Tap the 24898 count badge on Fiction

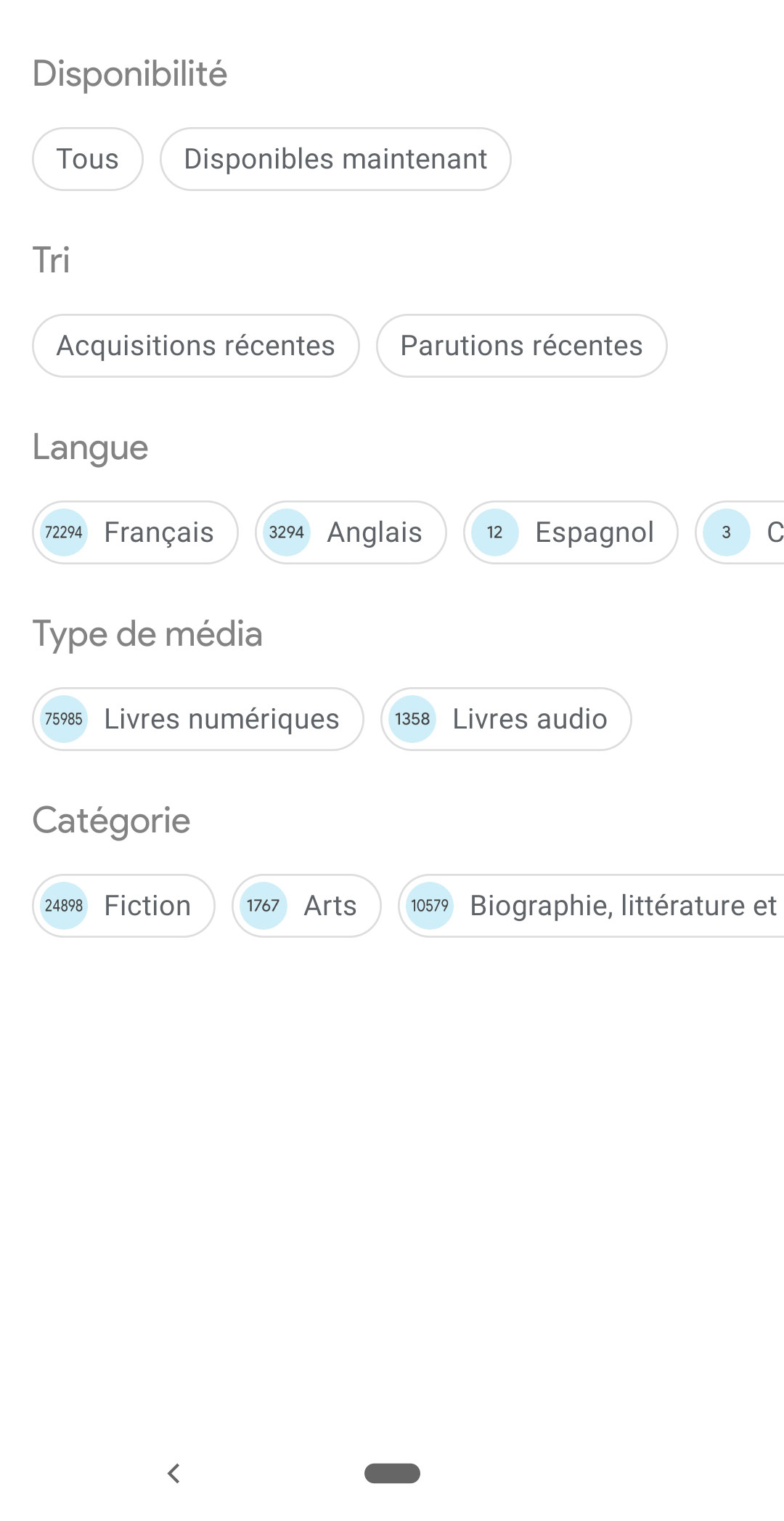click(64, 906)
